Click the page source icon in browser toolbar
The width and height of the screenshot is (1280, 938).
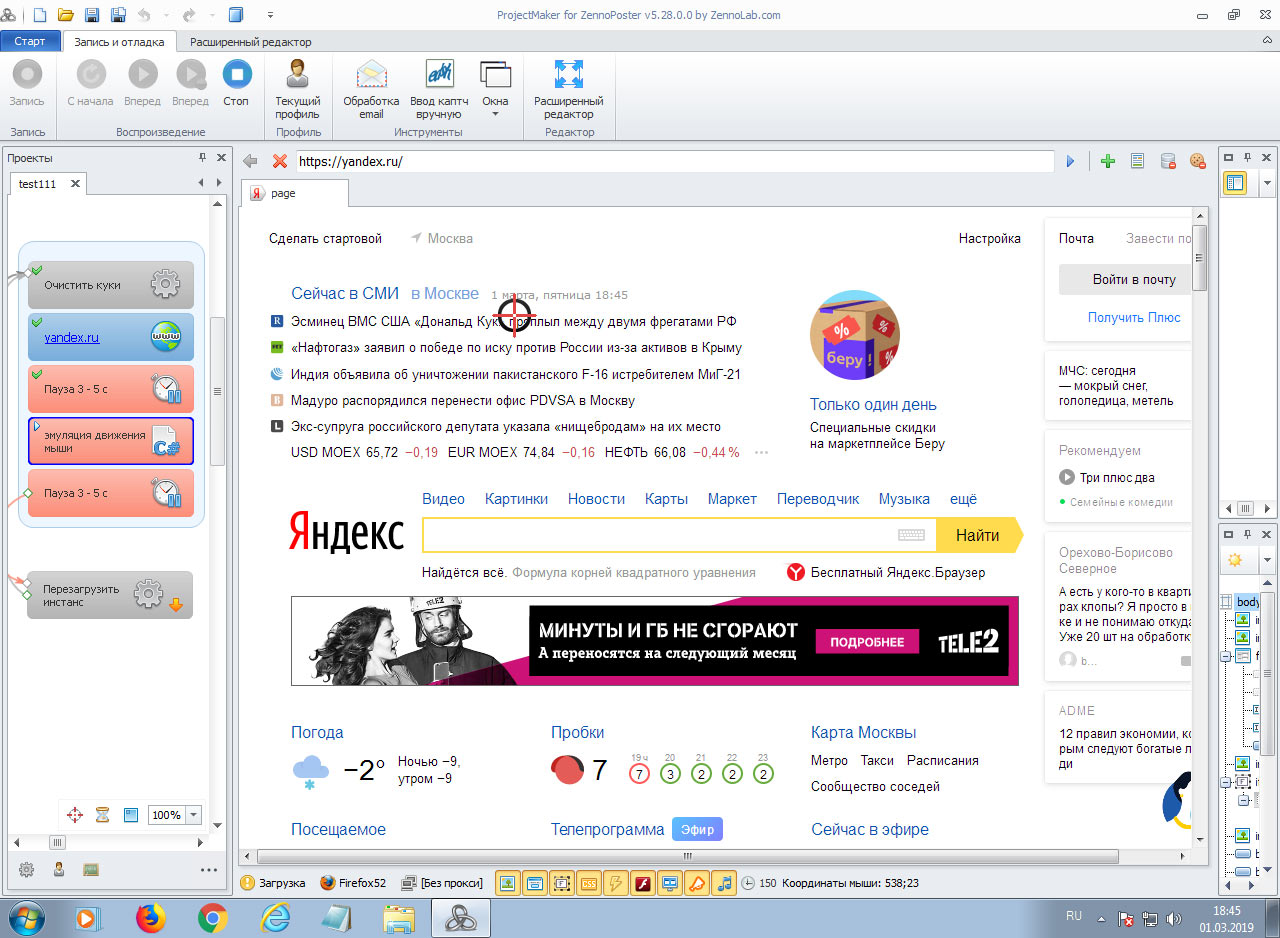point(1137,161)
